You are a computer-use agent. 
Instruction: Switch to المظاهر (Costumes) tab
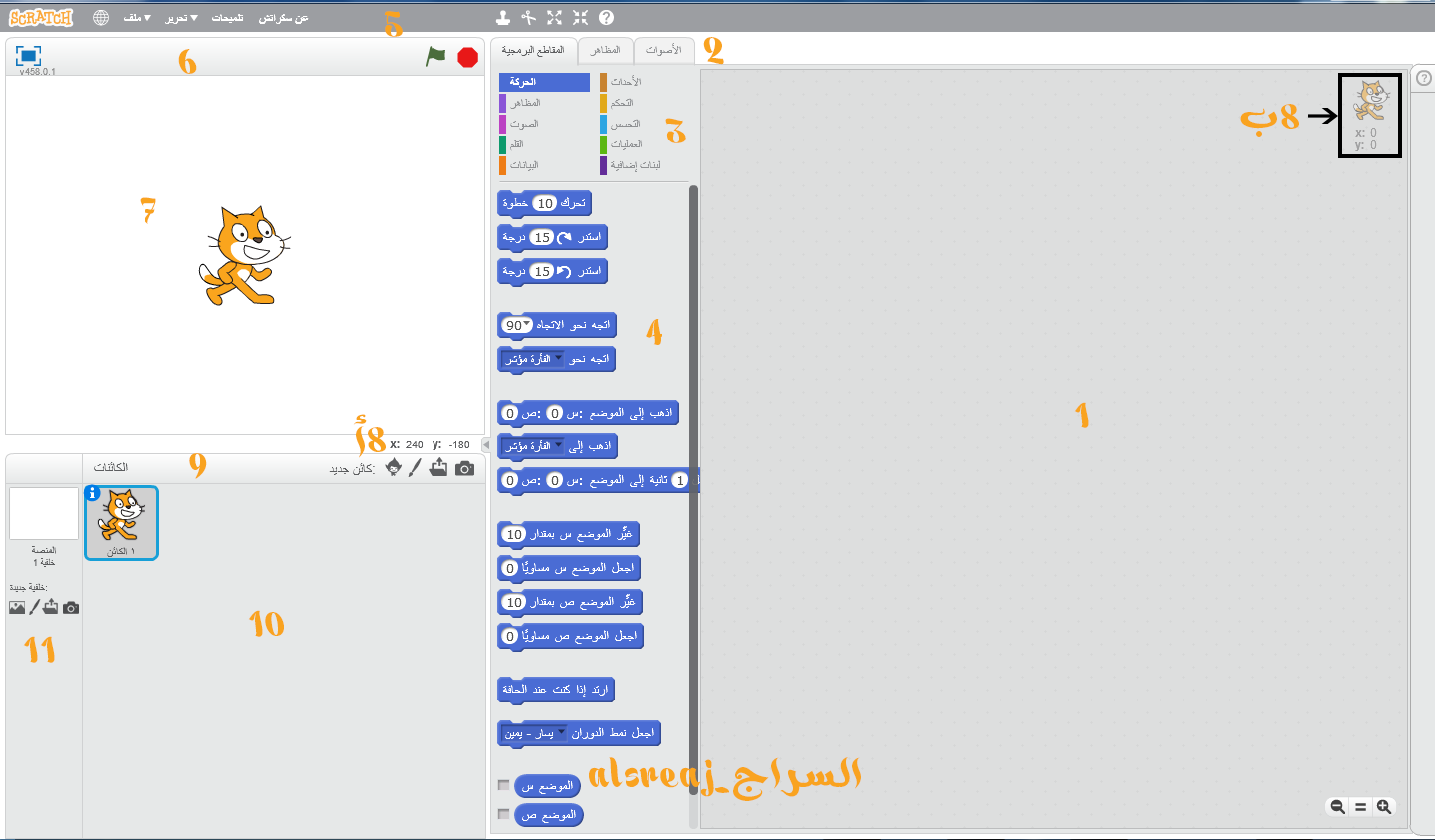(x=605, y=50)
